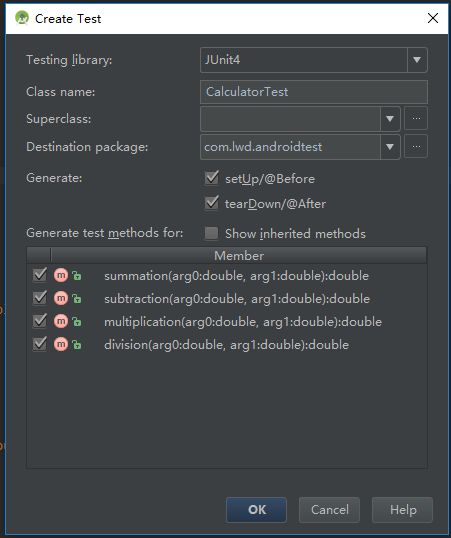This screenshot has width=451, height=538.
Task: Expand the Destination package dropdown arrow
Action: click(390, 147)
